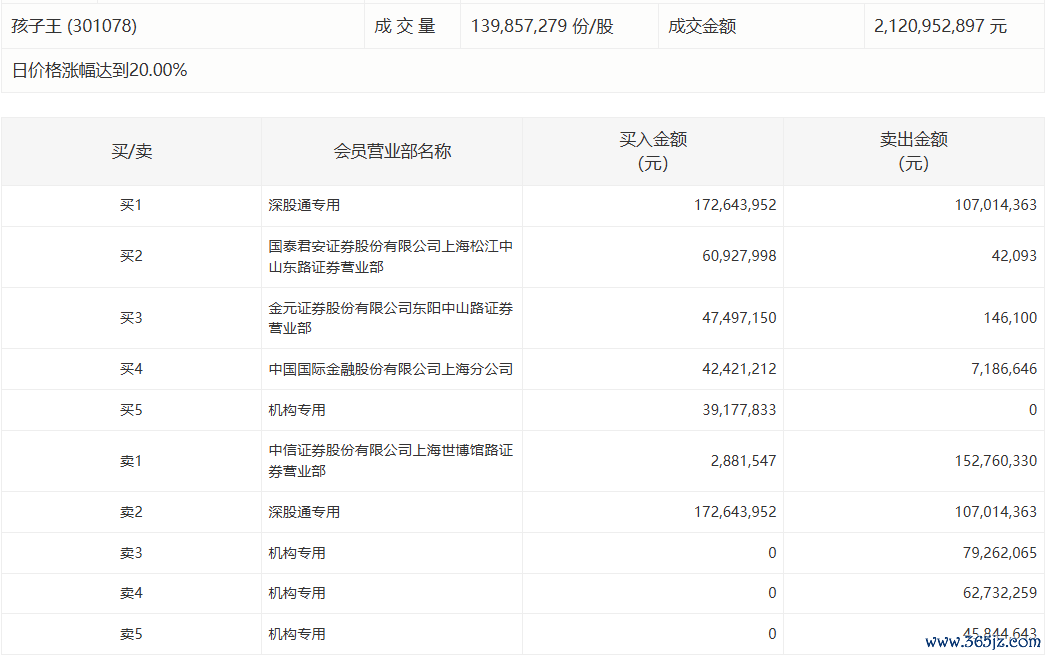Click the 卖出金额 (元) column header
Image resolution: width=1048 pixels, height=657 pixels.
[913, 151]
